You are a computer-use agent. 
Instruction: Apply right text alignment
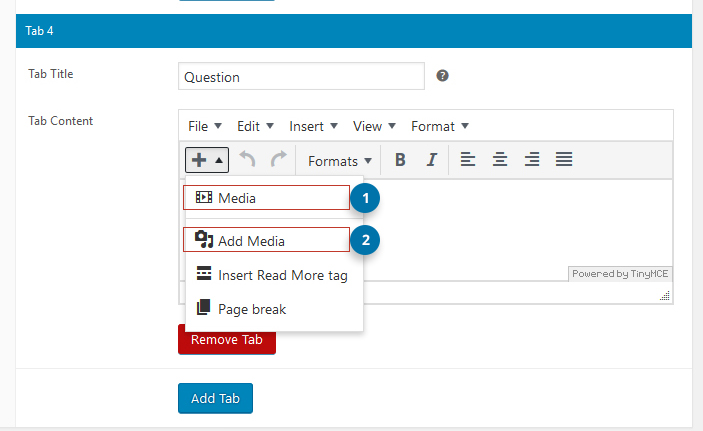532,160
